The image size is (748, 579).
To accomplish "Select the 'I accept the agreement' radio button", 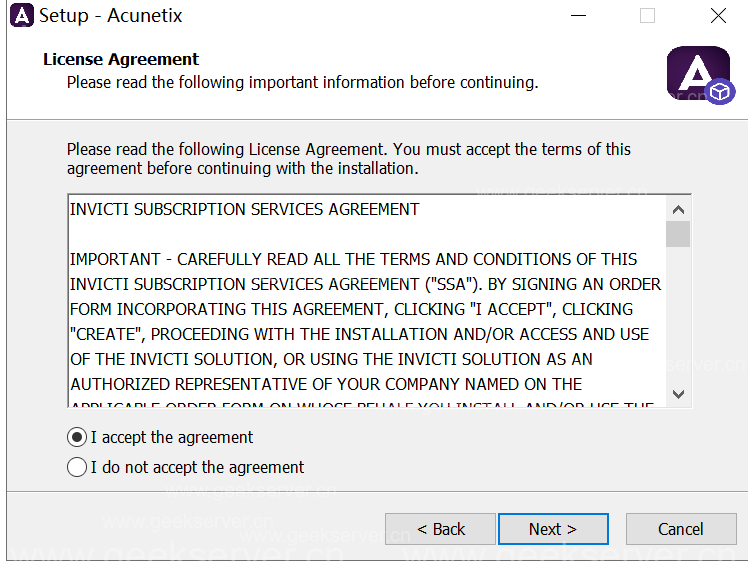I will point(77,437).
